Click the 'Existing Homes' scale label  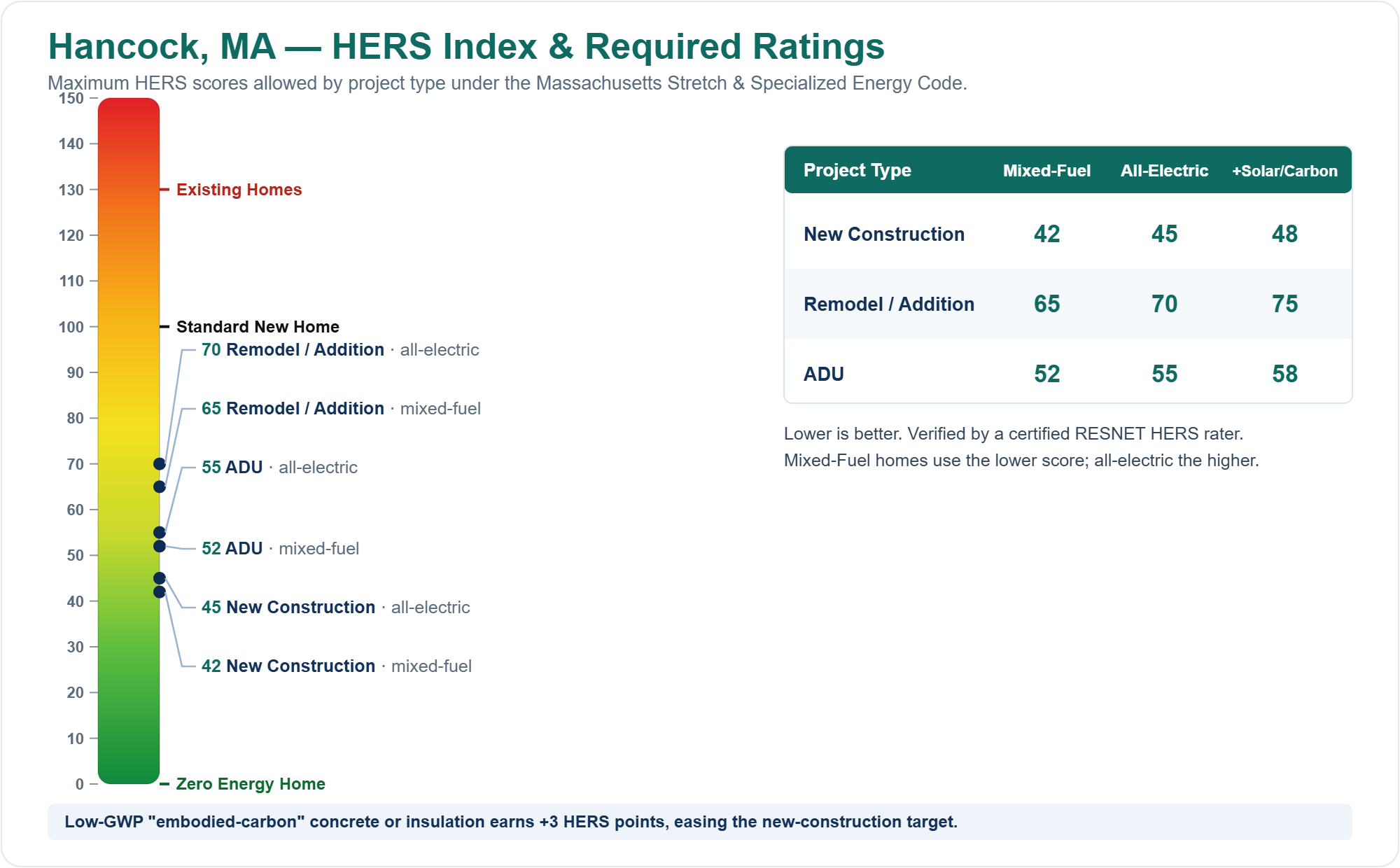239,190
